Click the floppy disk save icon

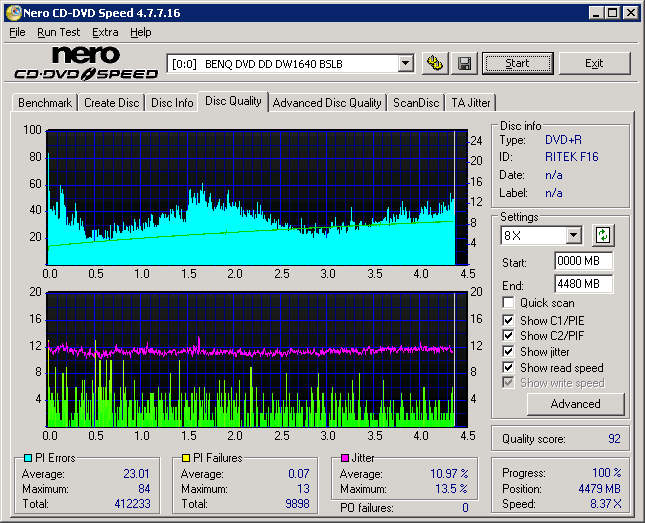pyautogui.click(x=464, y=63)
